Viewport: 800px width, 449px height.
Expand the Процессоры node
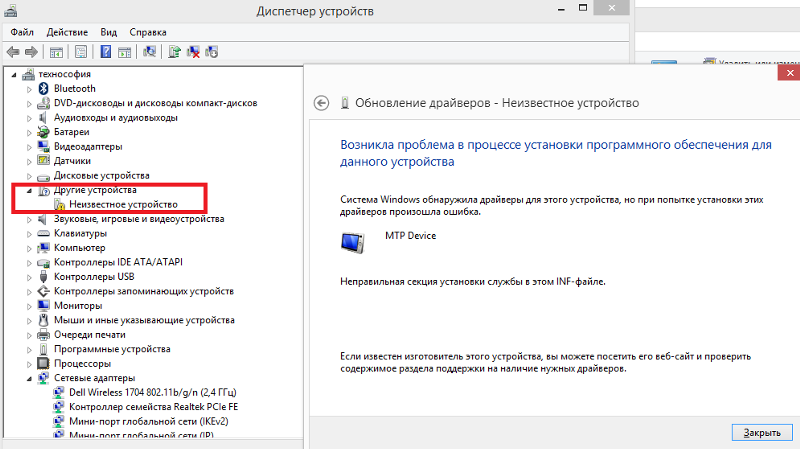click(x=29, y=364)
